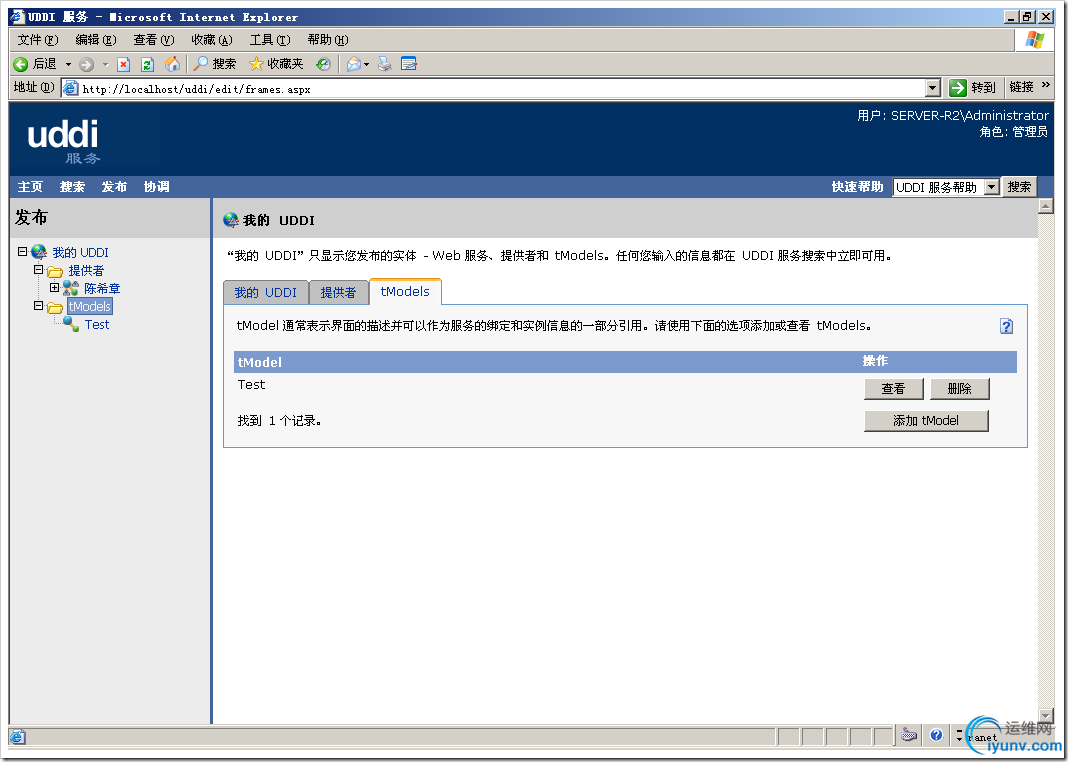Collapse the 提供者 tree node

pos(39,270)
